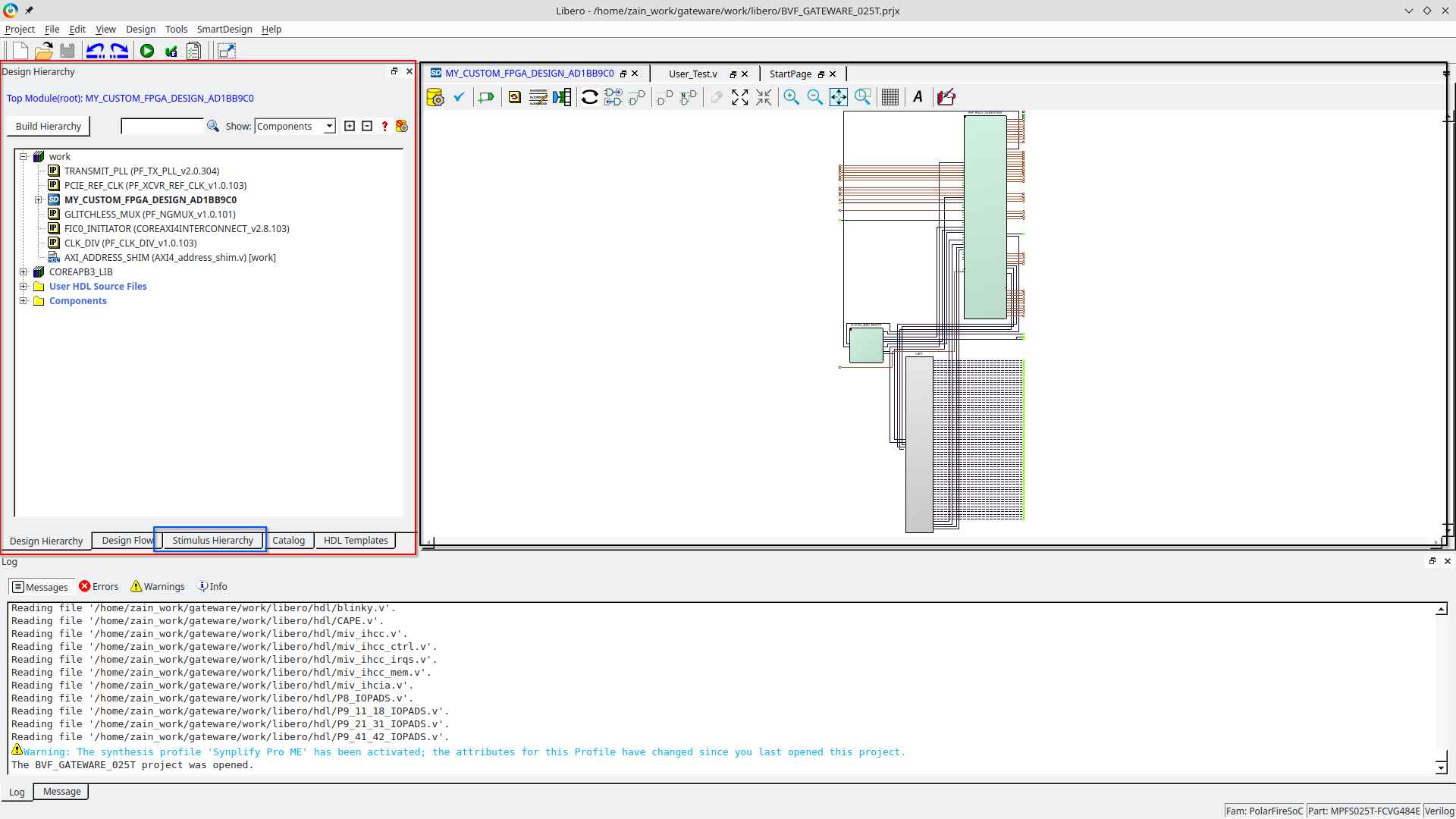
Task: Click the hierarchy search input field
Action: (162, 126)
